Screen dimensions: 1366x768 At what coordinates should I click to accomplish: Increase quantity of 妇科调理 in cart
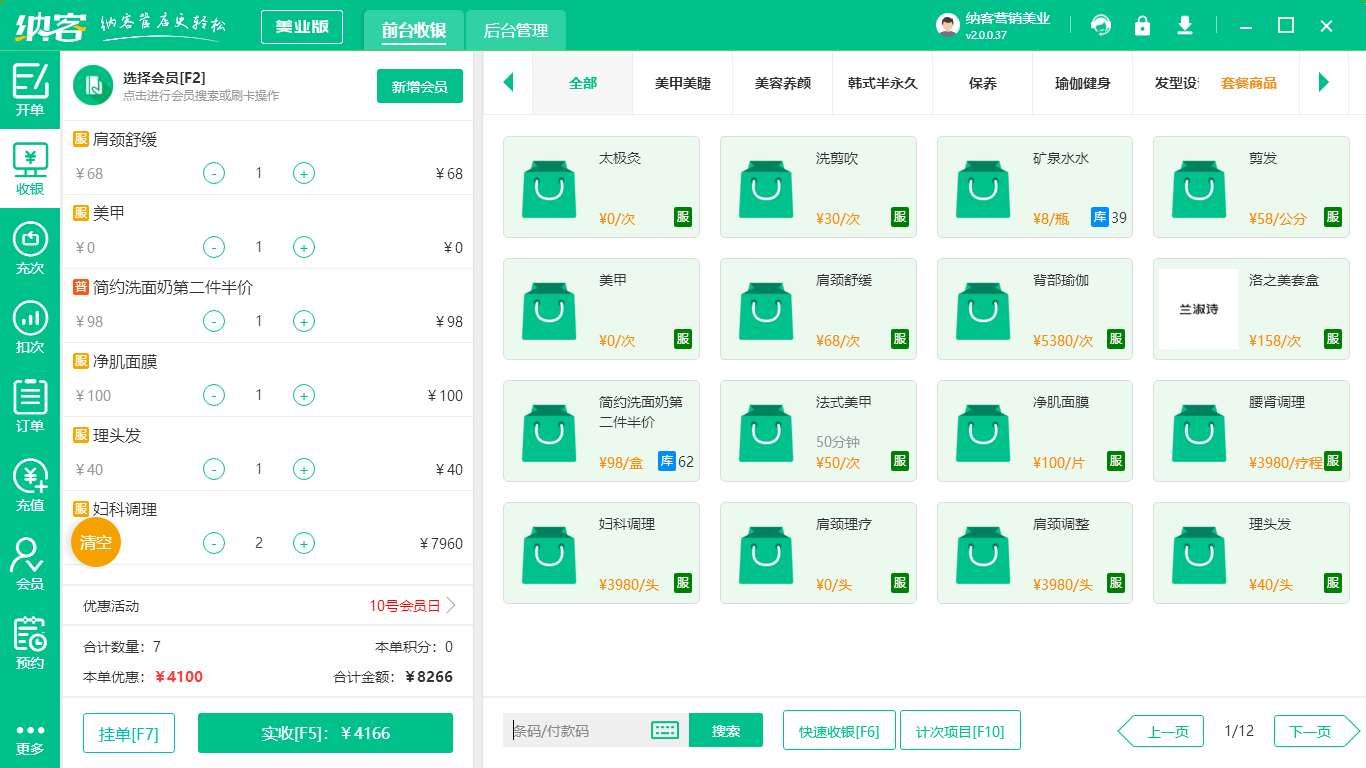coord(304,543)
